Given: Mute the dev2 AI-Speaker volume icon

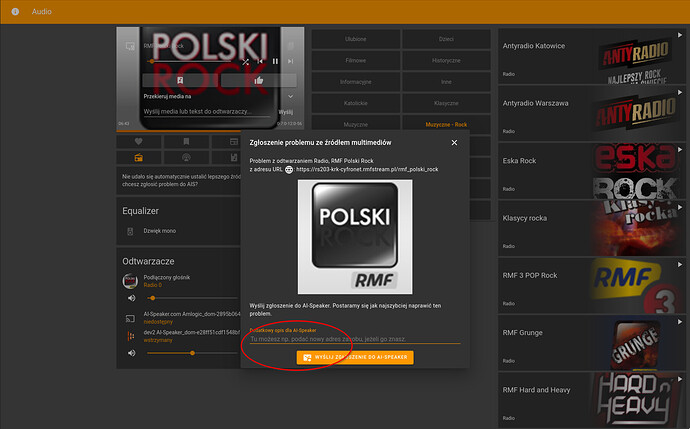Looking at the screenshot, I should (x=132, y=353).
